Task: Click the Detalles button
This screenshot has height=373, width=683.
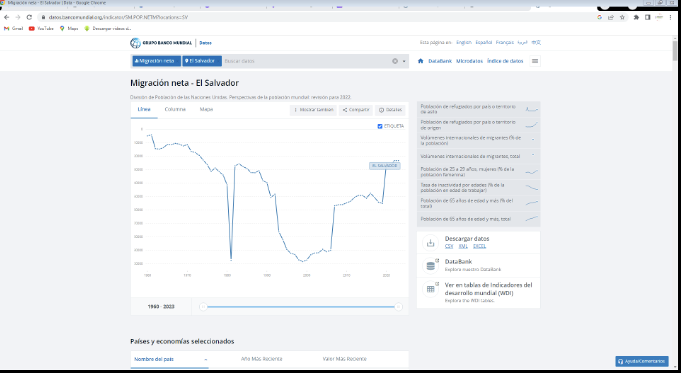Action: click(390, 110)
